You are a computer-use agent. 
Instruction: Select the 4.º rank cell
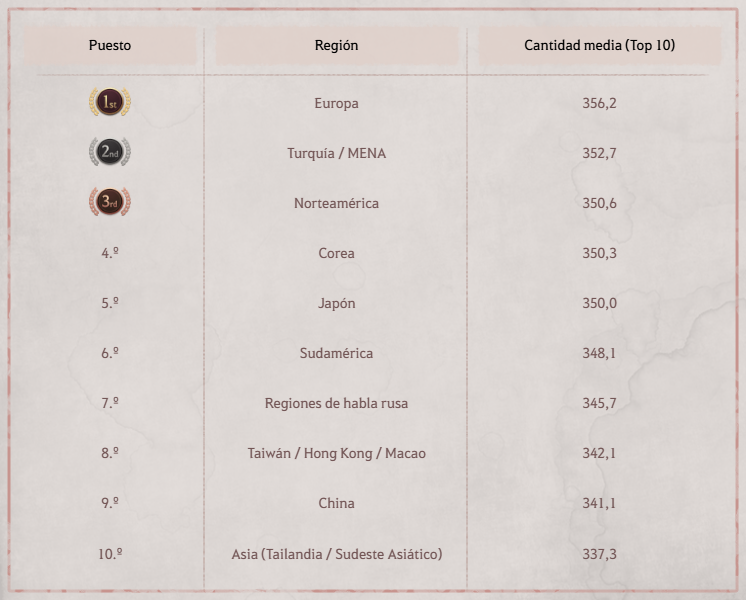pyautogui.click(x=110, y=253)
